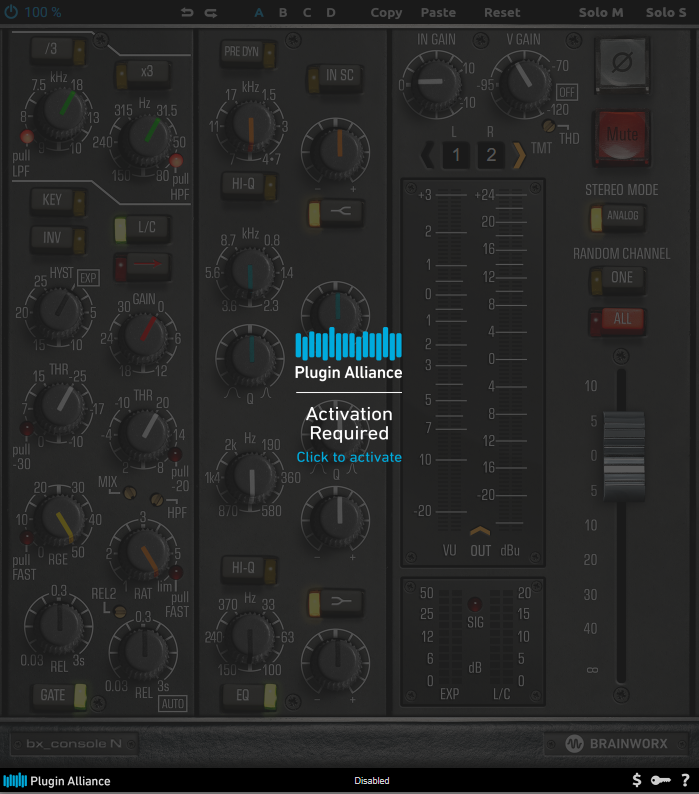The width and height of the screenshot is (699, 794).
Task: Toggle the EQ on switch
Action: (249, 696)
